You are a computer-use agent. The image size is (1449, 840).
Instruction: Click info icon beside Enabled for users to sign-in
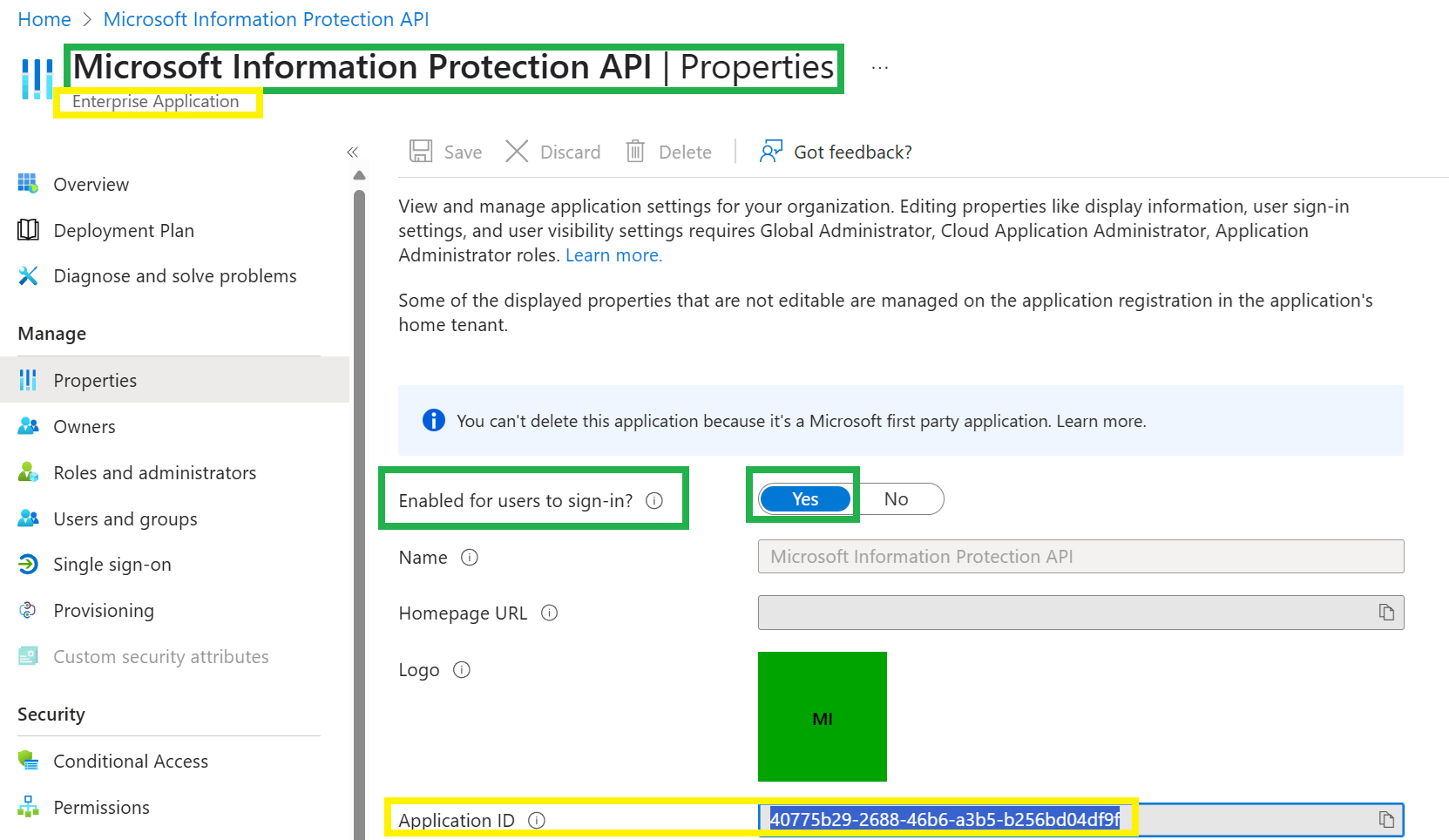pos(654,500)
